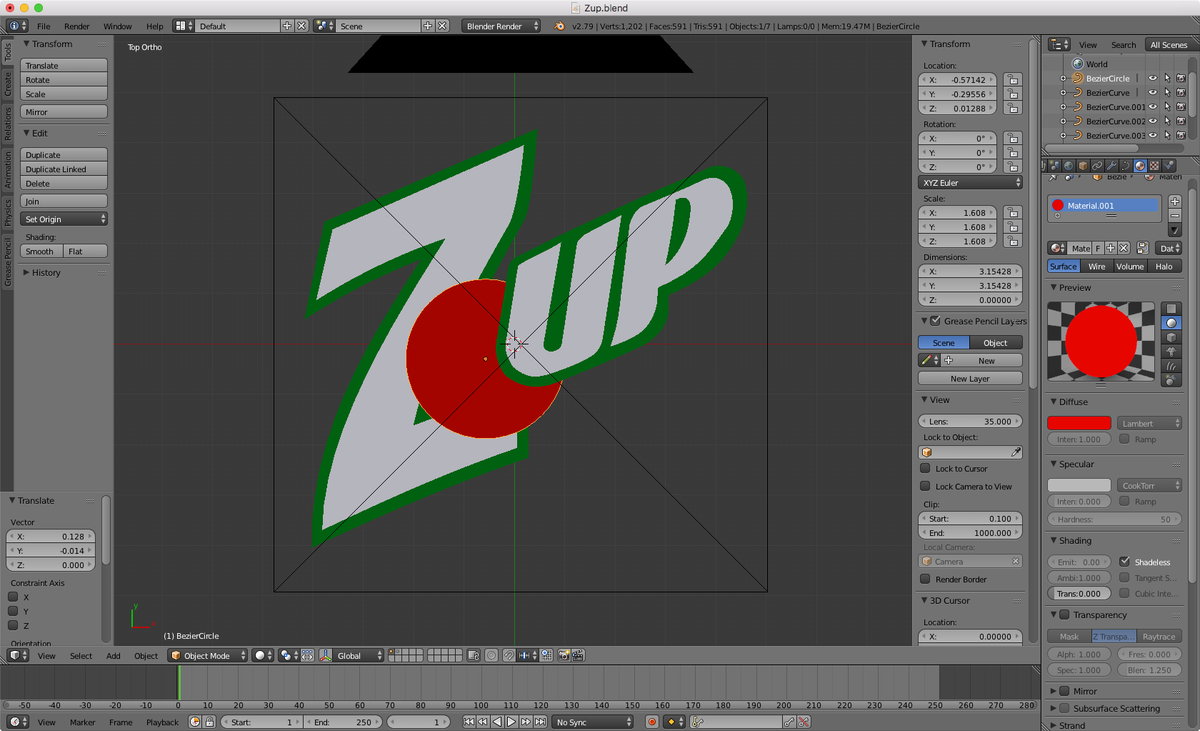The image size is (1200, 731).
Task: Toggle BezierCurve.001 selectability arrow icon
Action: click(1167, 107)
